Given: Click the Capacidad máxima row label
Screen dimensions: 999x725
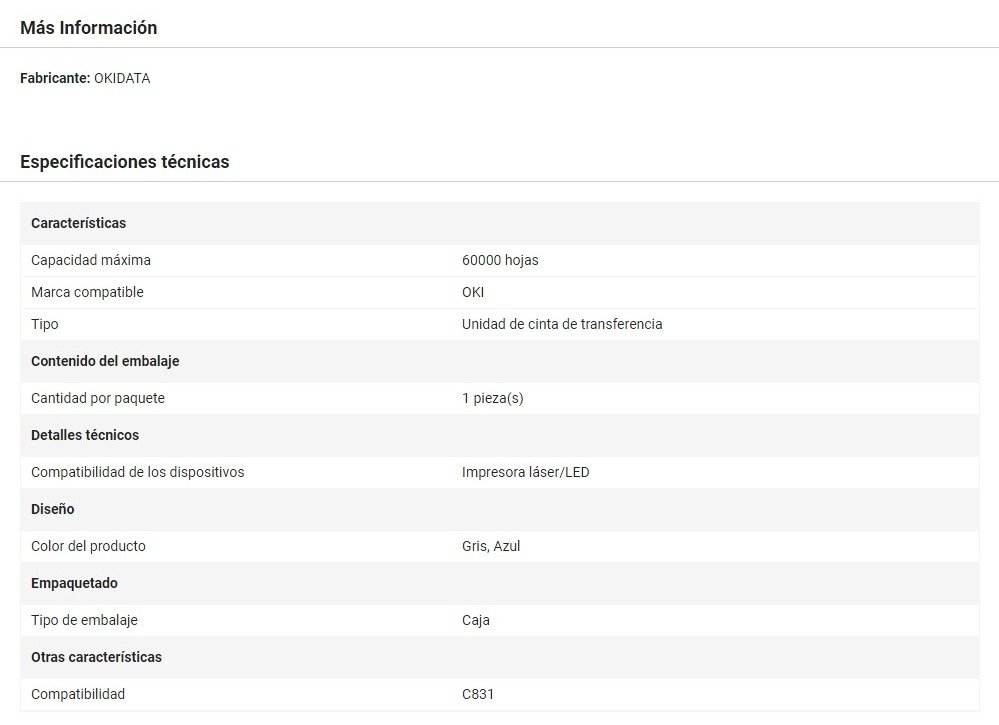Looking at the screenshot, I should (x=91, y=260).
